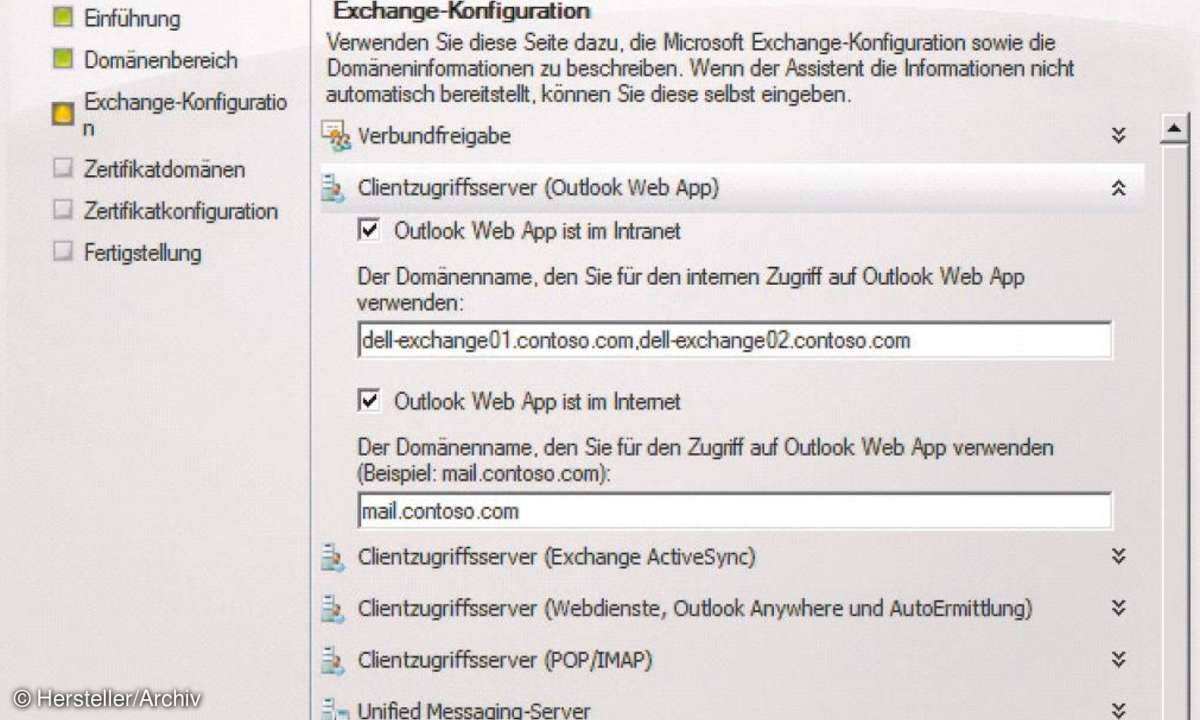The width and height of the screenshot is (1200, 720).
Task: Click the Exchange ActiveSync server icon
Action: 333,557
